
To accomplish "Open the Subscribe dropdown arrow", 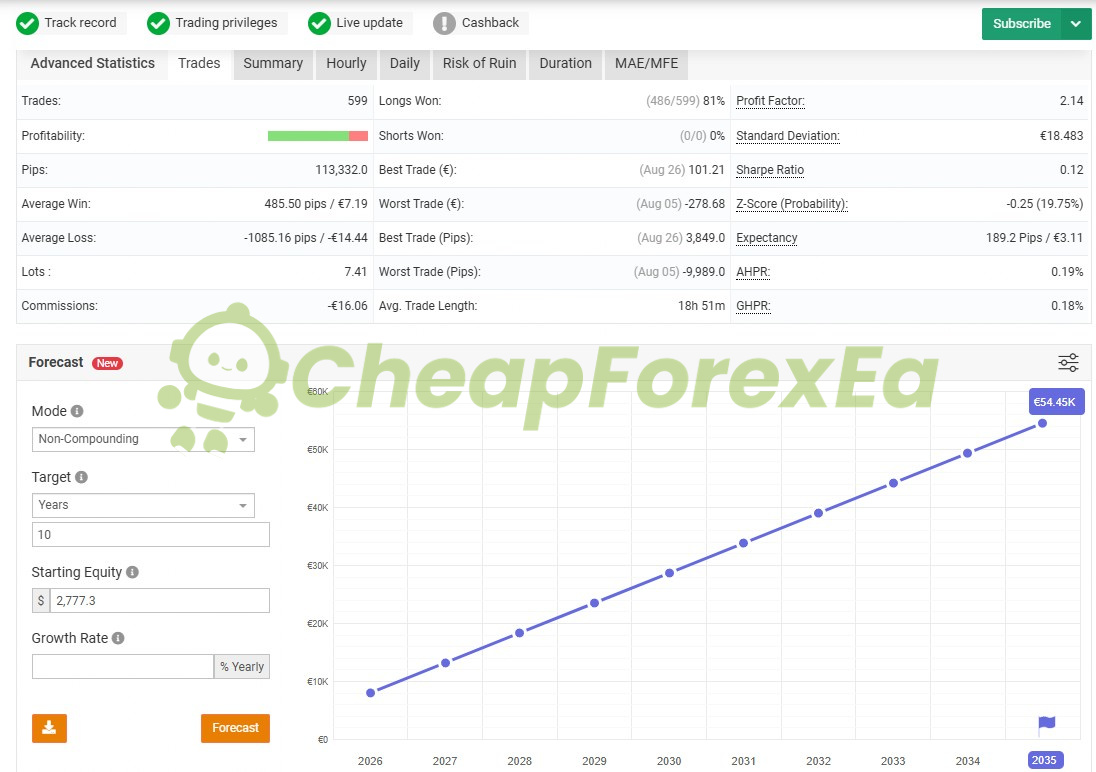I will click(1076, 24).
